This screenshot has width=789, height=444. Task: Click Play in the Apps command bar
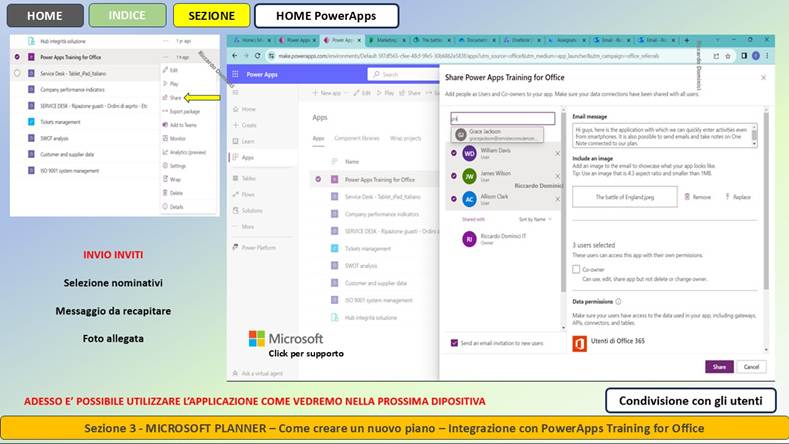point(385,93)
